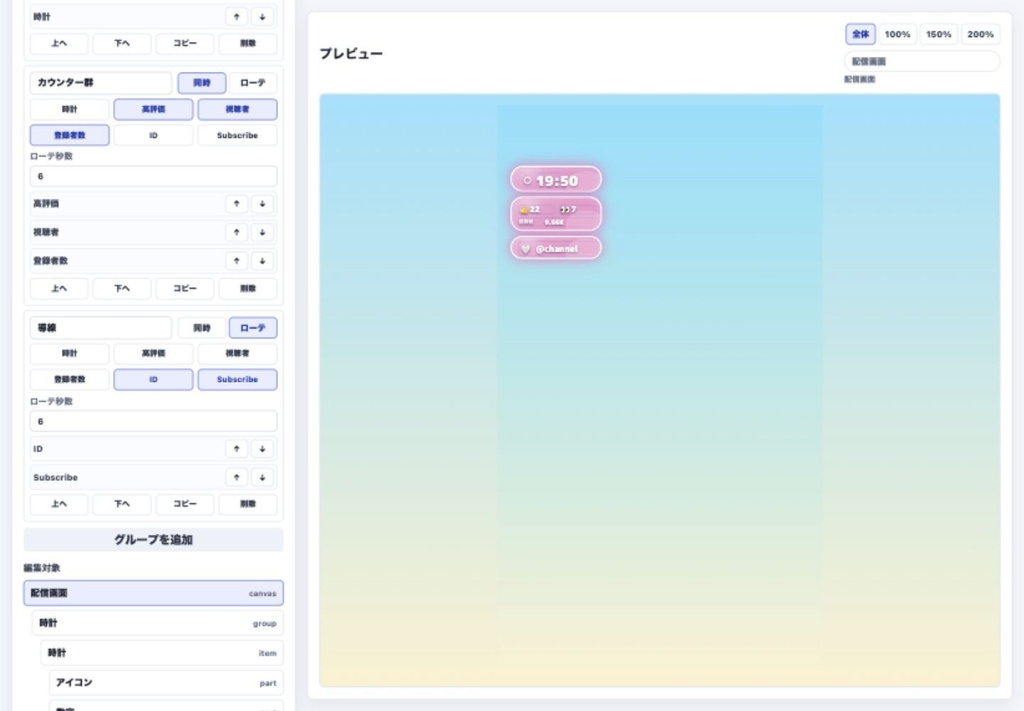Screen dimensions: 1024x711
Task: Click the up arrow on the Subscribe order row
Action: pyautogui.click(x=236, y=477)
